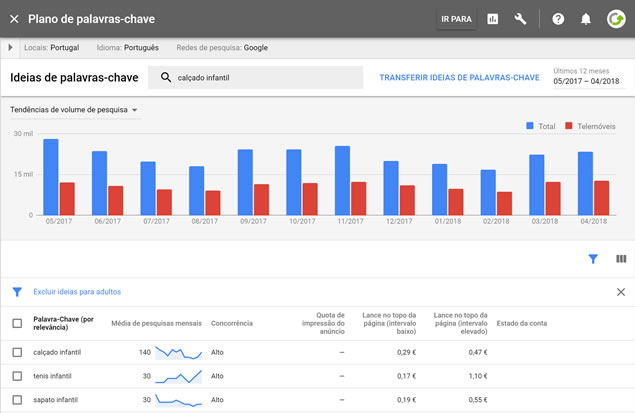Sort by Concorrência column header
The width and height of the screenshot is (635, 413).
(x=232, y=323)
